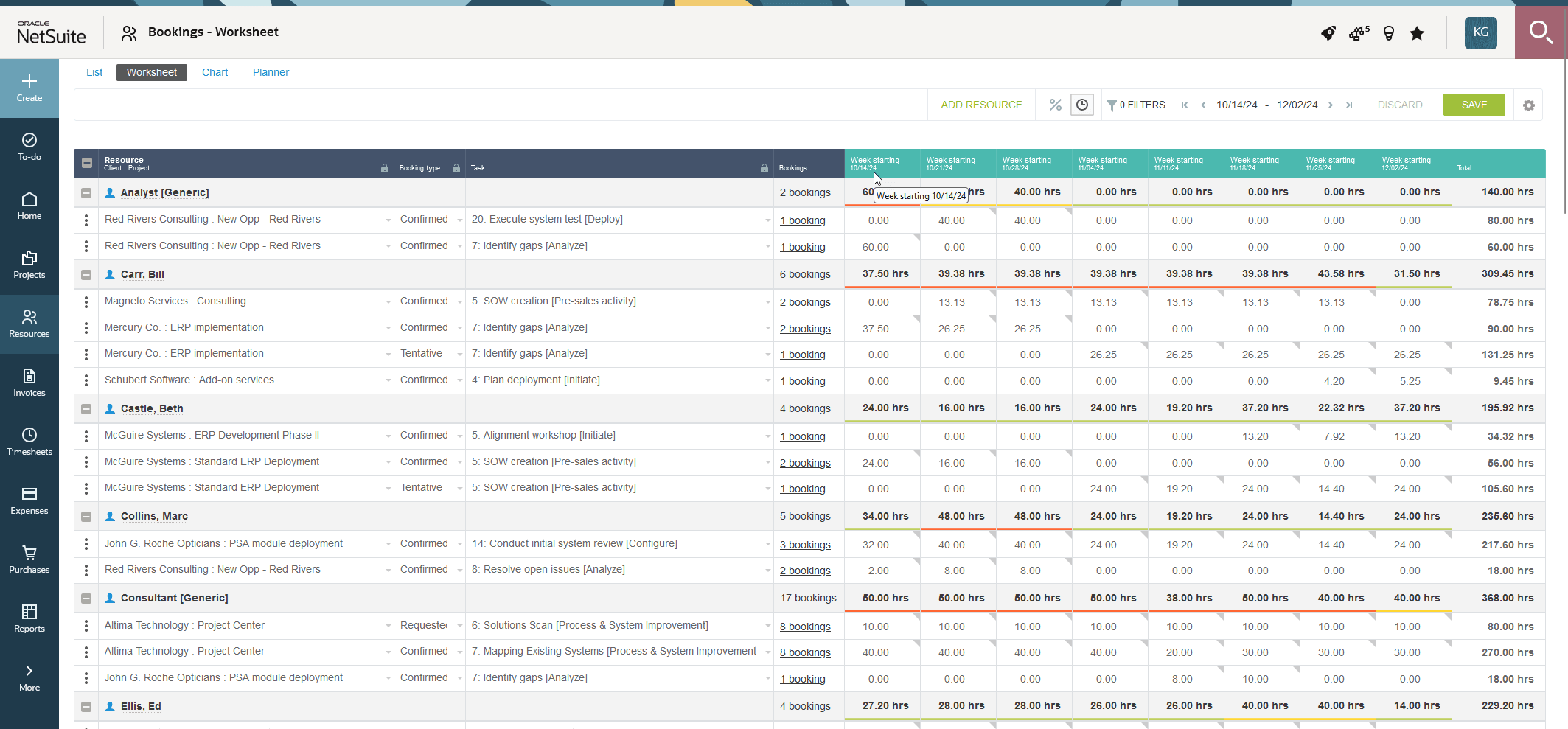This screenshot has width=1568, height=729.
Task: Open Purchases in sidebar
Action: coord(29,560)
